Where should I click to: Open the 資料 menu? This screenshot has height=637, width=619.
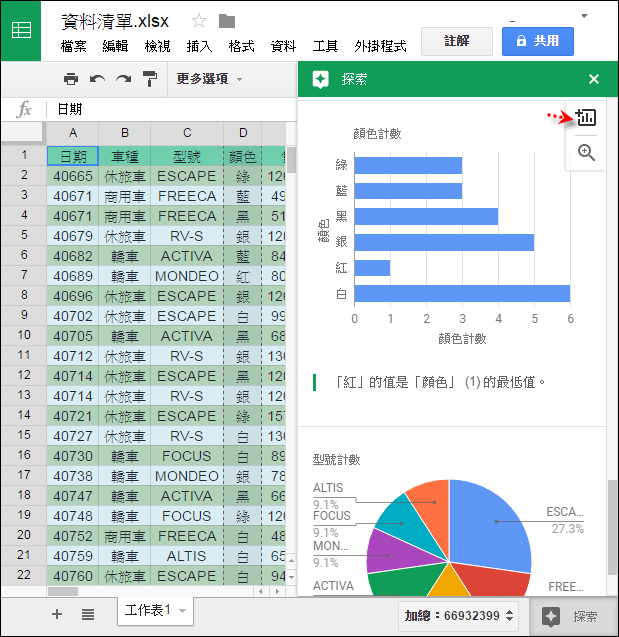point(283,46)
